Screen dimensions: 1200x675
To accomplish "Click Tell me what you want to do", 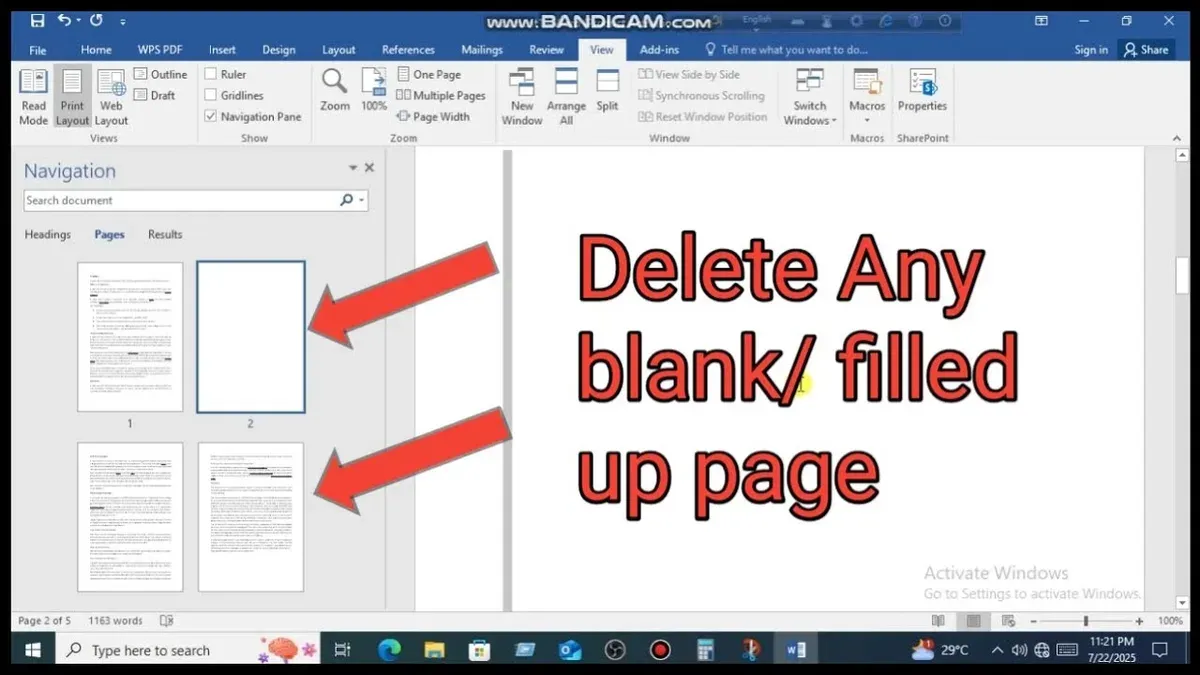I will [x=786, y=50].
